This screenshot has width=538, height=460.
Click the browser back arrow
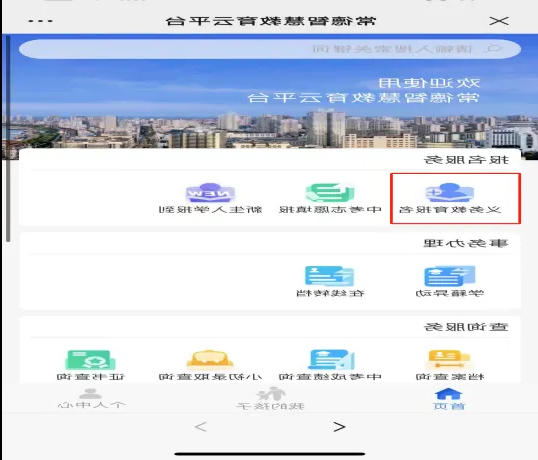click(x=200, y=427)
